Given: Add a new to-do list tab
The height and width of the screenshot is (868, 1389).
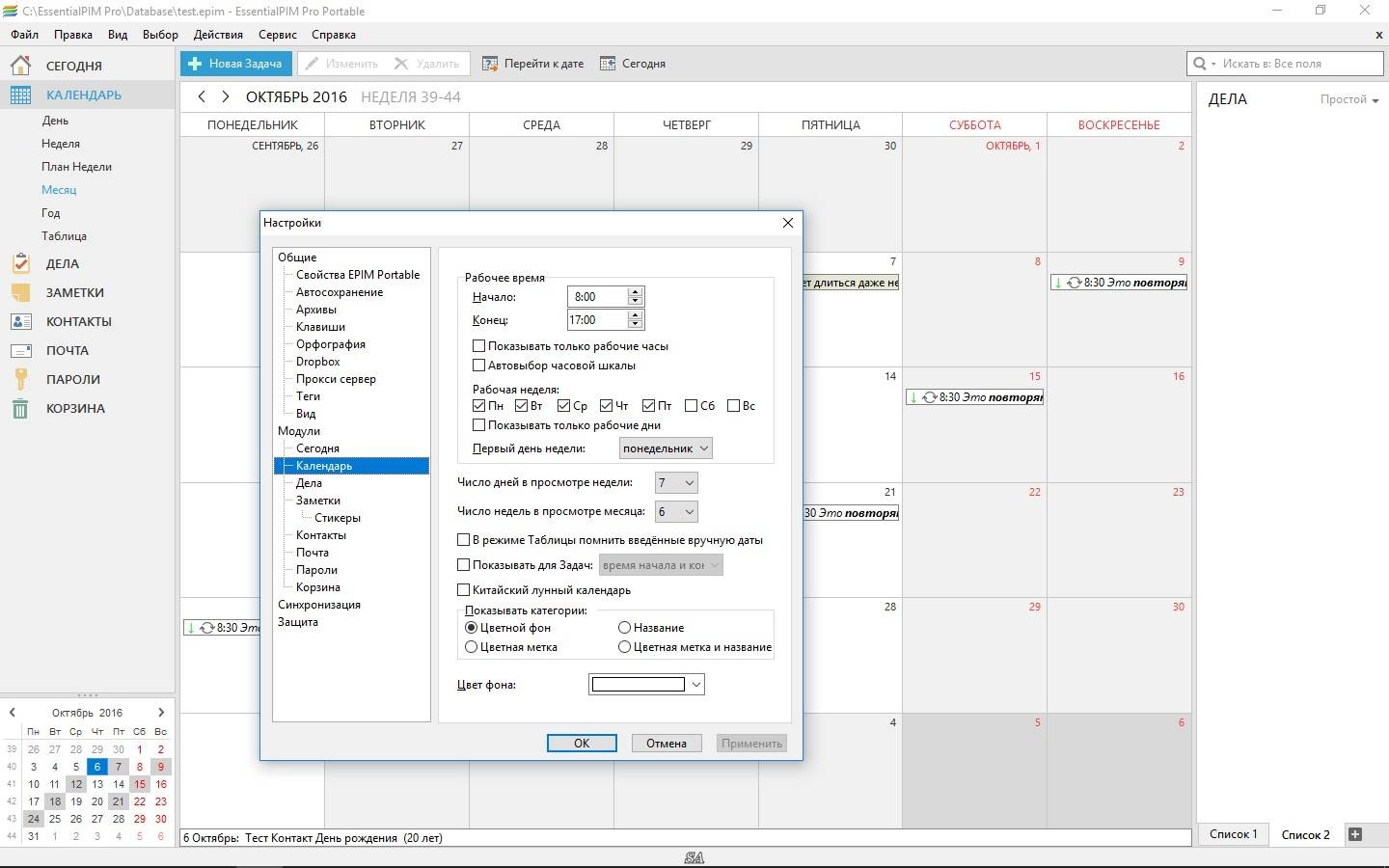Looking at the screenshot, I should coord(1355,834).
